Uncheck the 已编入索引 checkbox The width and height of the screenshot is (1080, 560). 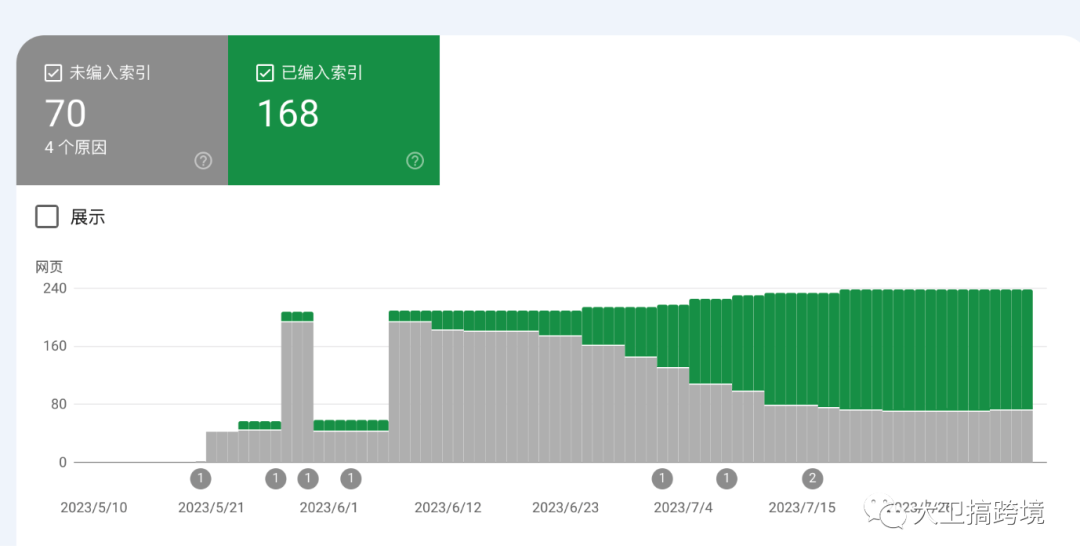(265, 73)
